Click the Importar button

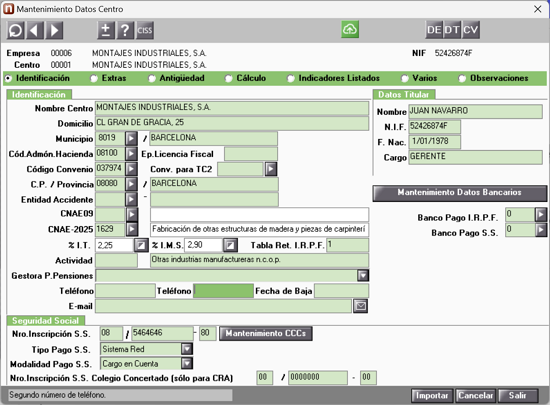click(x=432, y=396)
